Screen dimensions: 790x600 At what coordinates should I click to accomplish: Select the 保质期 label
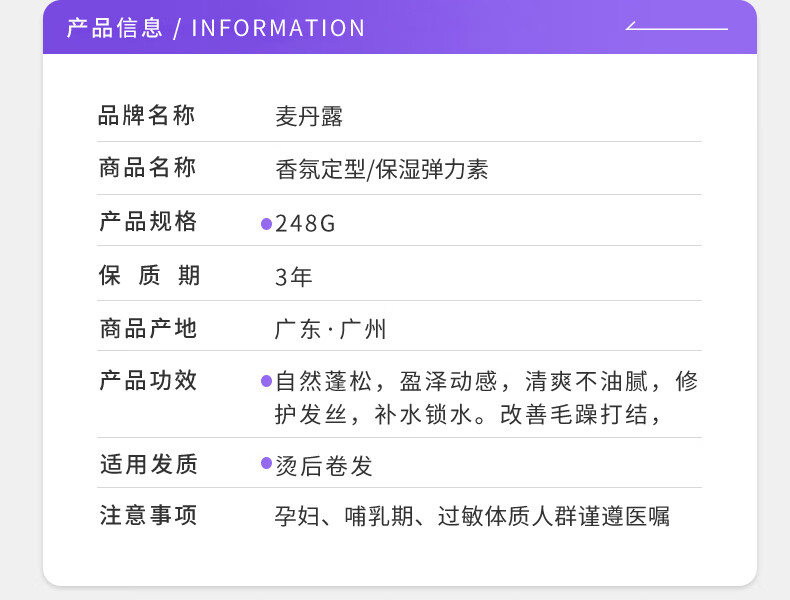coord(149,276)
